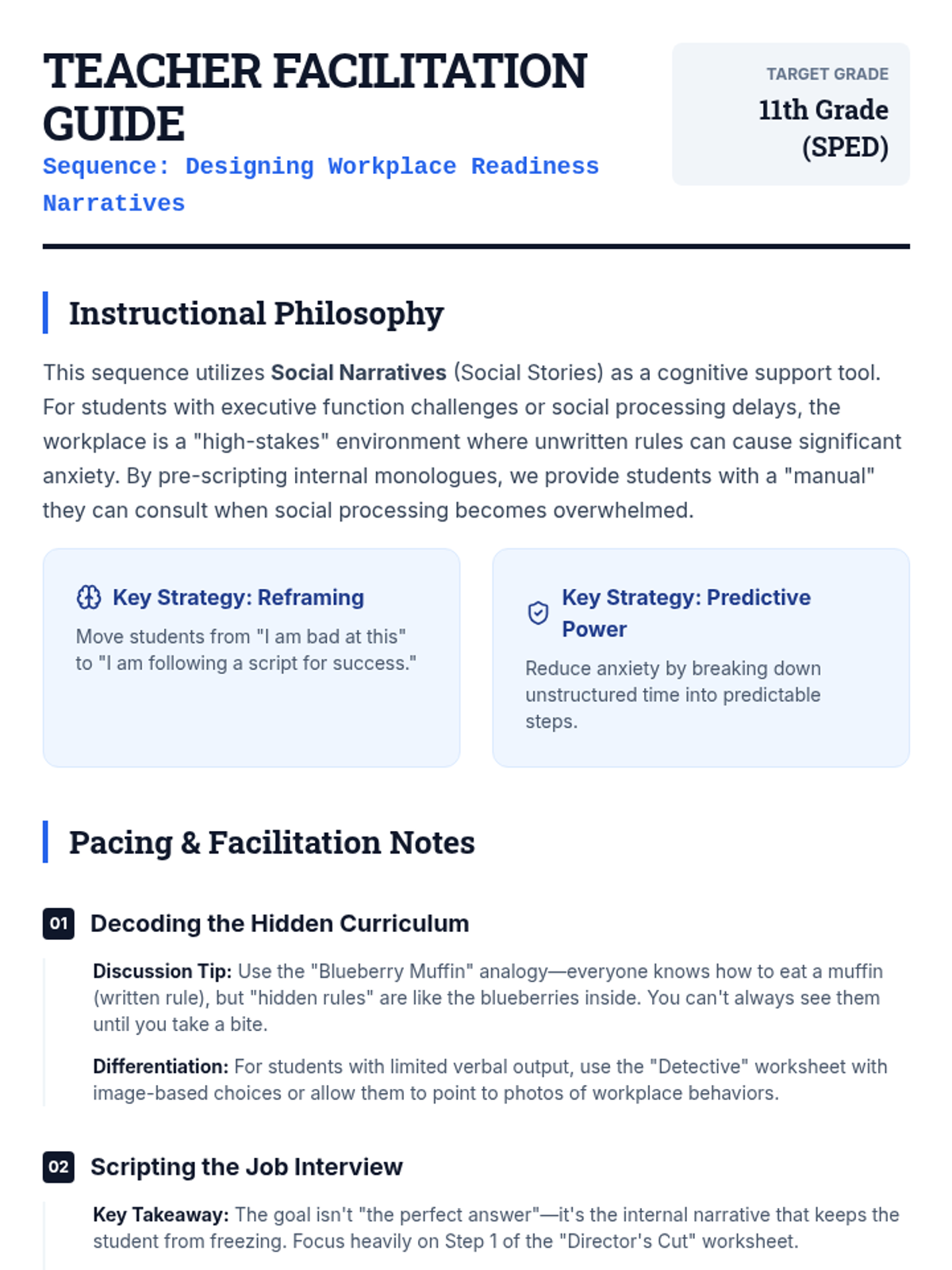Click the shield check icon beside Predictive Power

pyautogui.click(x=538, y=613)
